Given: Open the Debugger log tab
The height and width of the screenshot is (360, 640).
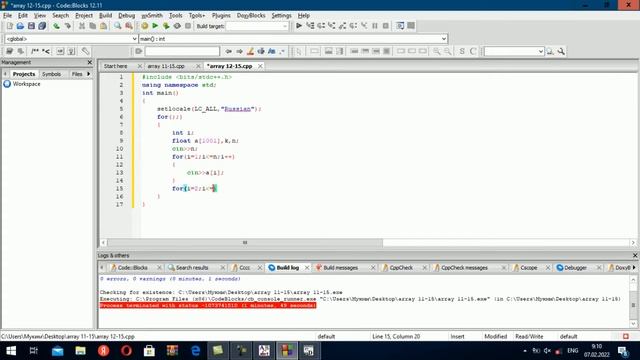Looking at the screenshot, I should [575, 267].
